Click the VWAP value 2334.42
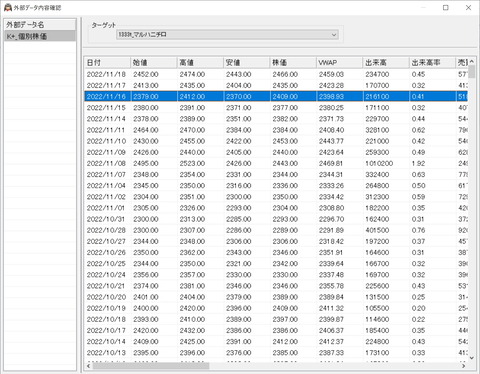Viewport: 480px width, 374px height. pos(331,197)
